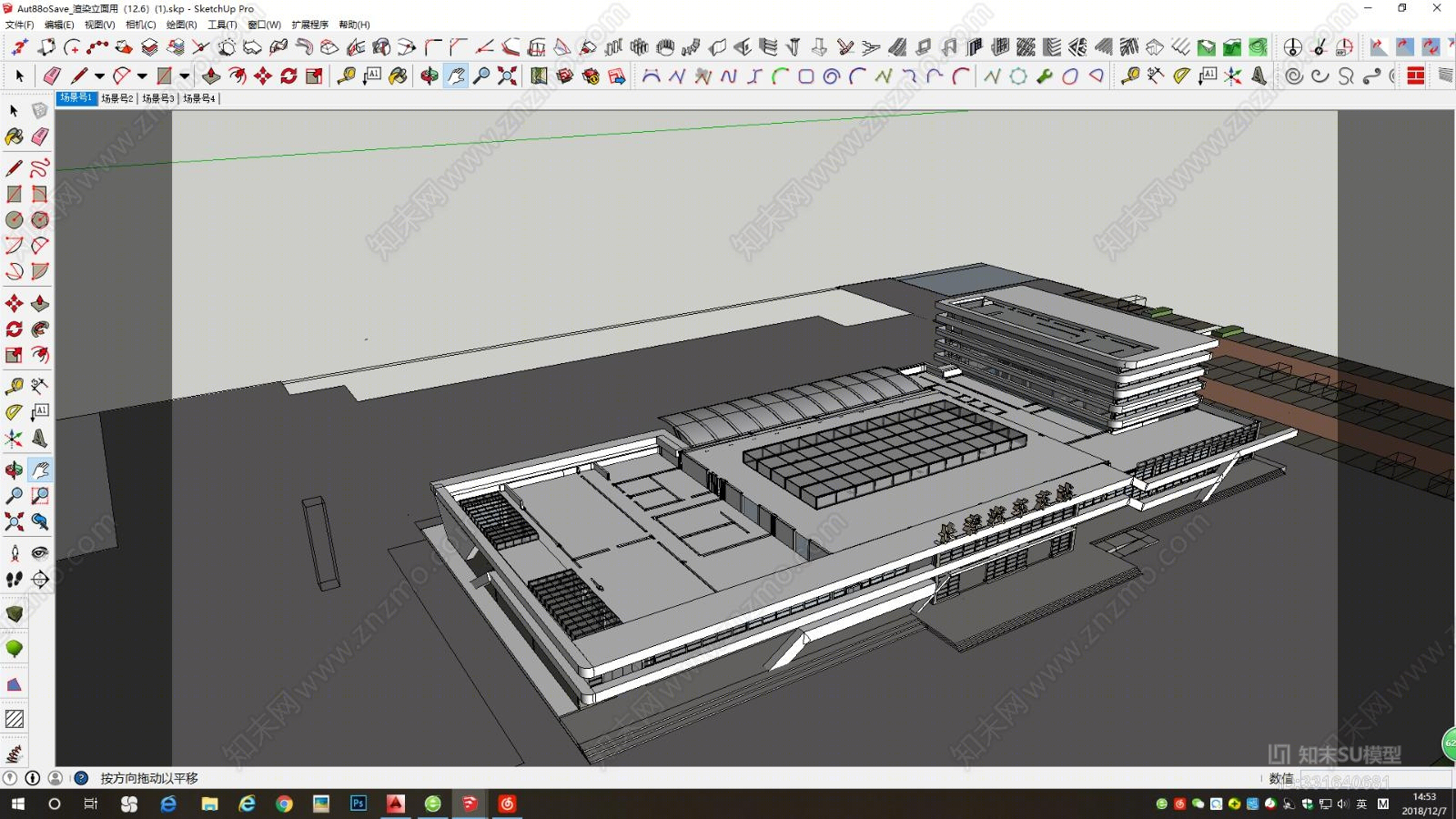Click the Windows Start button

click(17, 804)
